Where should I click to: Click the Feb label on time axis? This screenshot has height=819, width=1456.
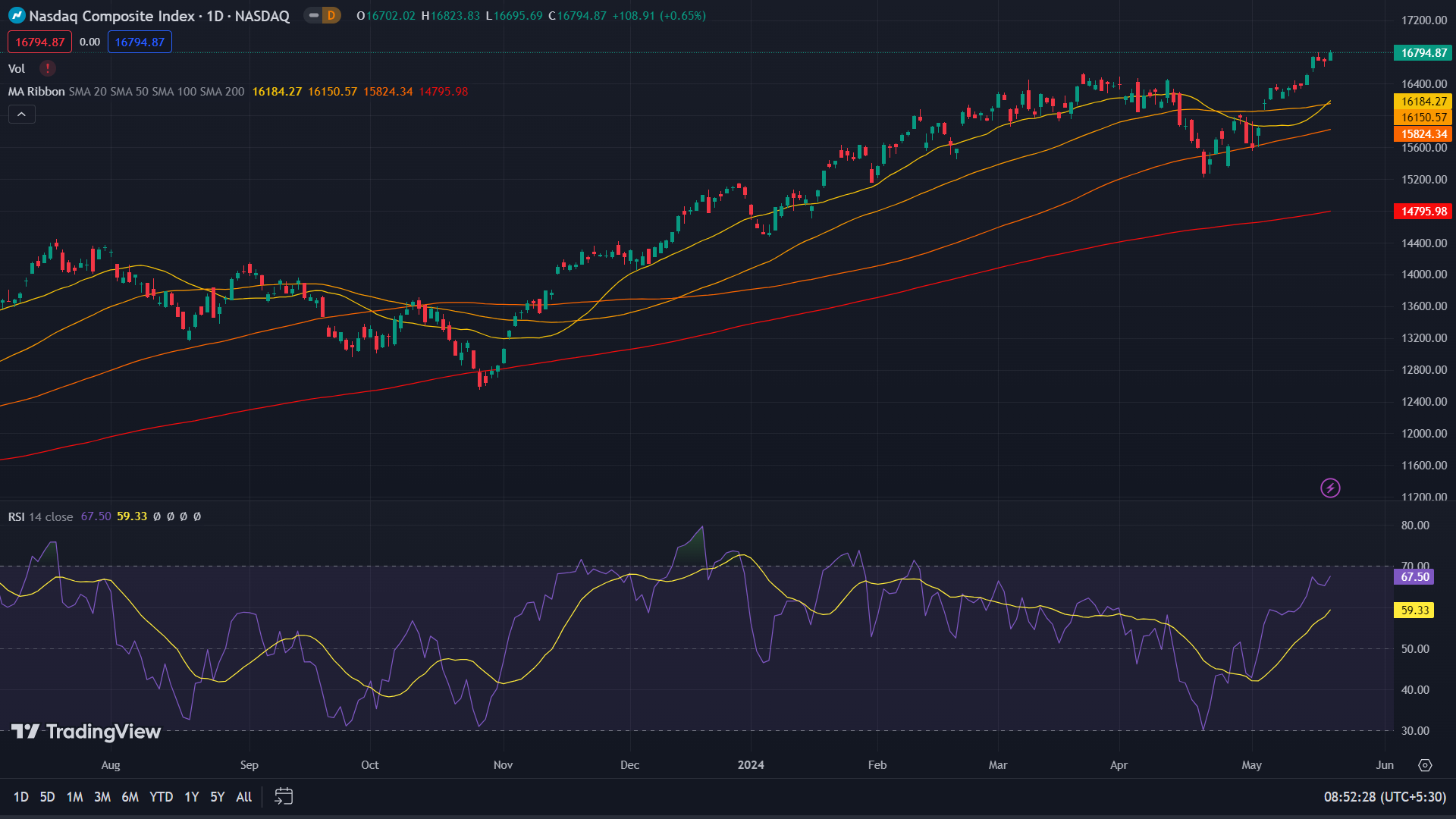[x=877, y=765]
